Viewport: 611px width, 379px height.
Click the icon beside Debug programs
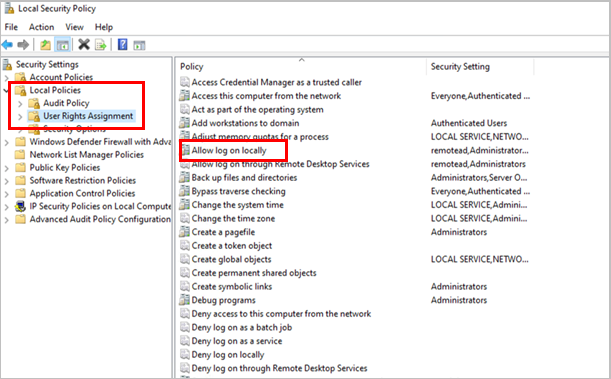pos(184,300)
